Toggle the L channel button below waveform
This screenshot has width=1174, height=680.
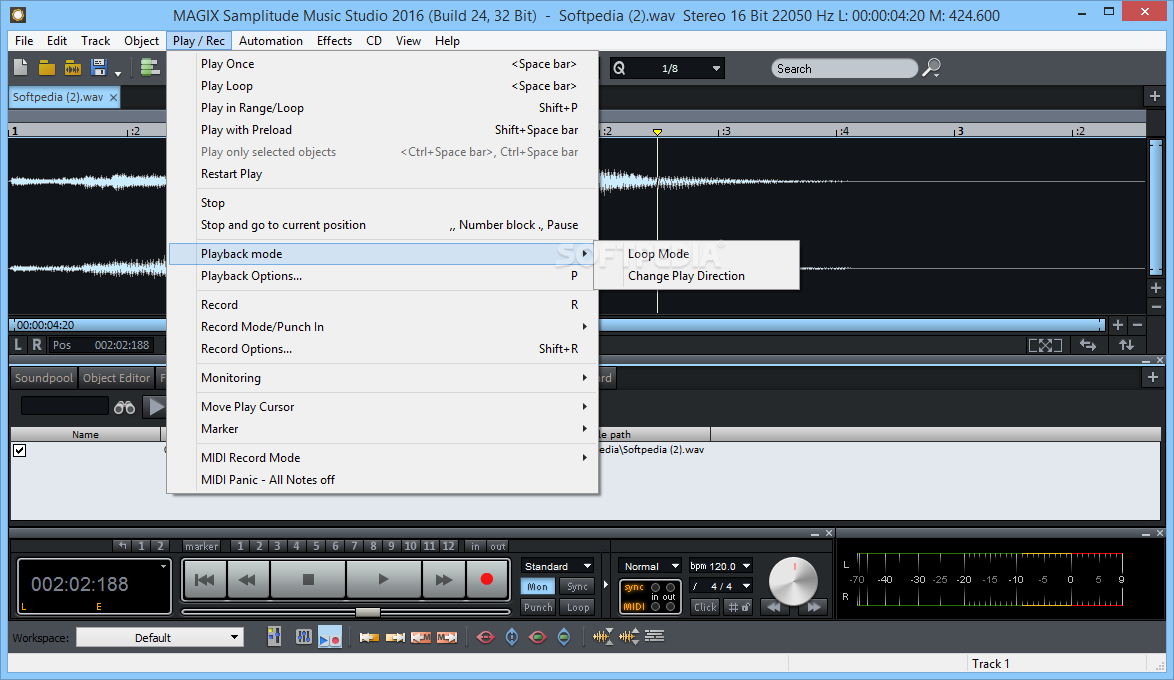point(18,344)
